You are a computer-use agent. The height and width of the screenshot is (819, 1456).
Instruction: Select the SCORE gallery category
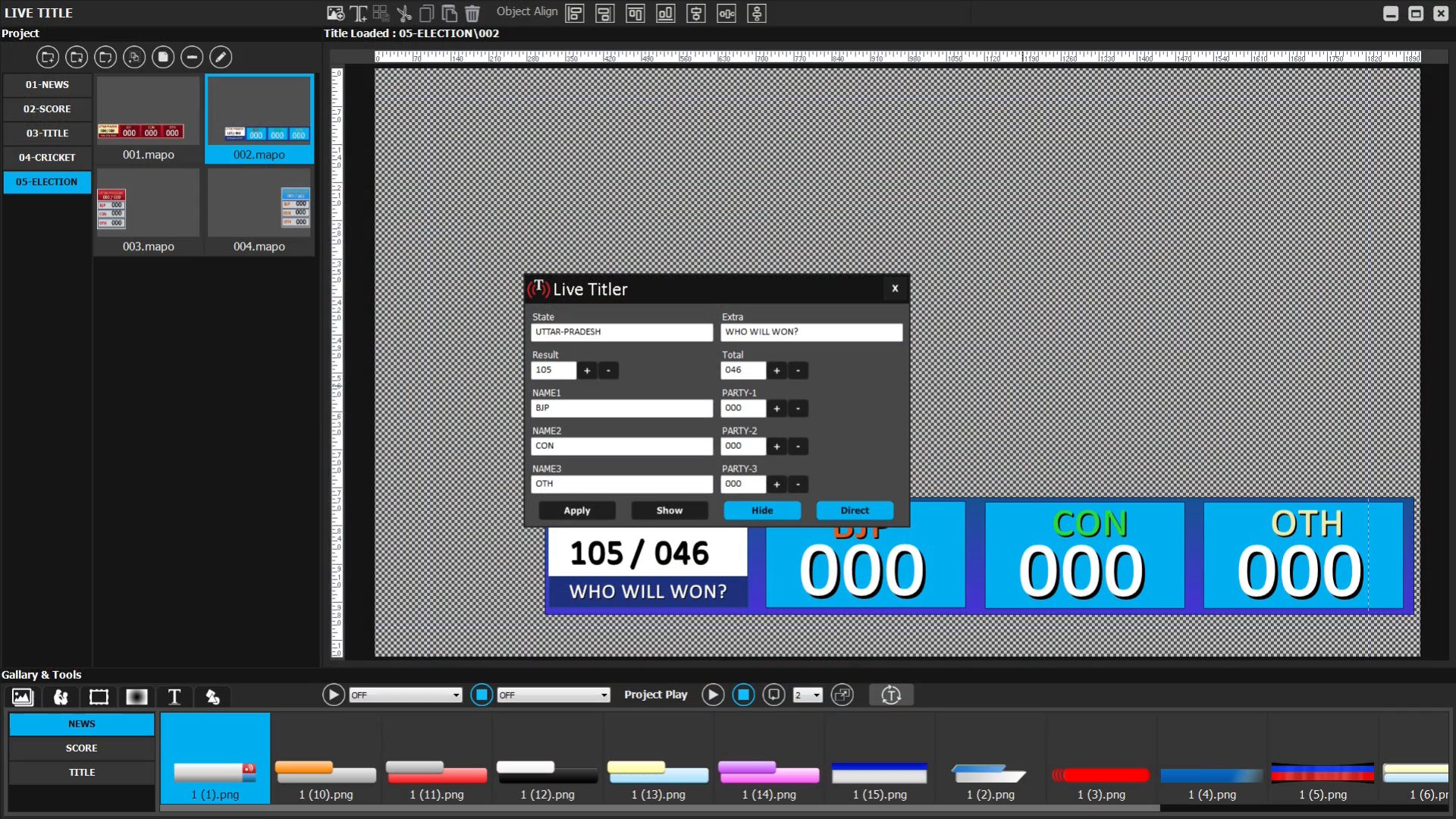81,748
